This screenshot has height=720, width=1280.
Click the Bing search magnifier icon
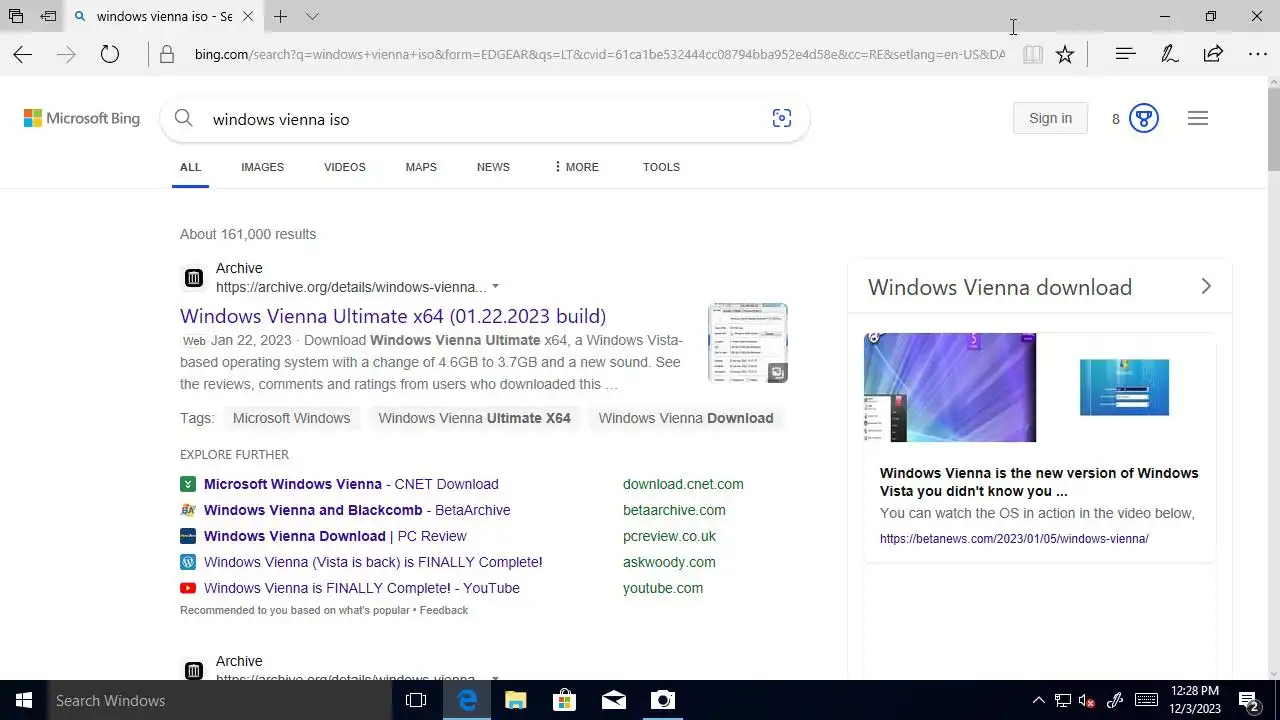[183, 119]
